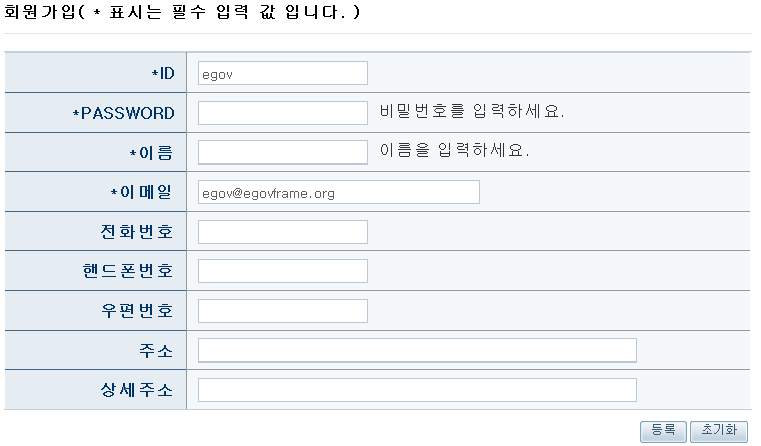Screen dimensions: 761x446
Task: Click the *PASSWORD label text
Action: click(x=123, y=113)
